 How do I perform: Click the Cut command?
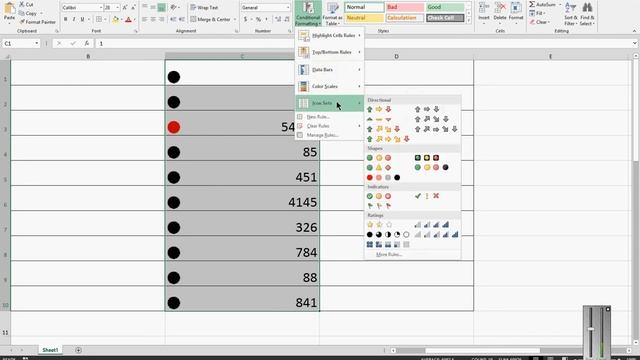(27, 4)
